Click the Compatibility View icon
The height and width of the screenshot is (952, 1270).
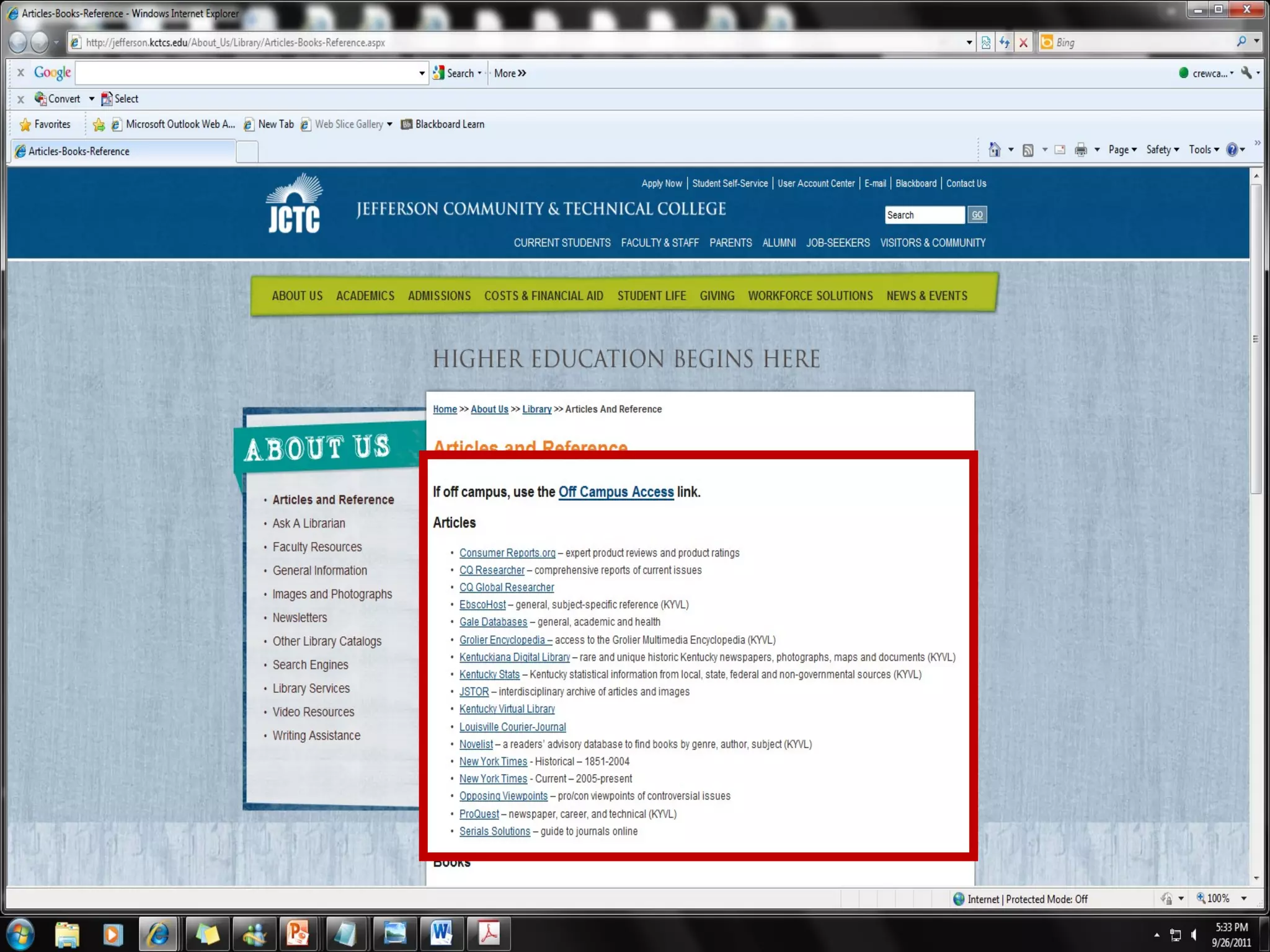(986, 43)
